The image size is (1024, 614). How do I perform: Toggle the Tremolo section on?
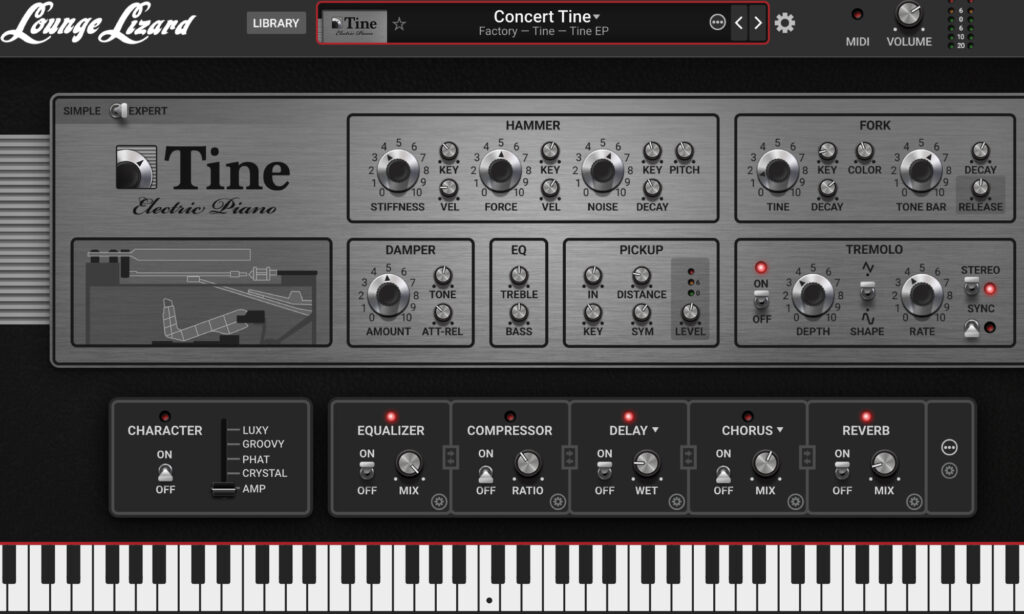tap(761, 297)
